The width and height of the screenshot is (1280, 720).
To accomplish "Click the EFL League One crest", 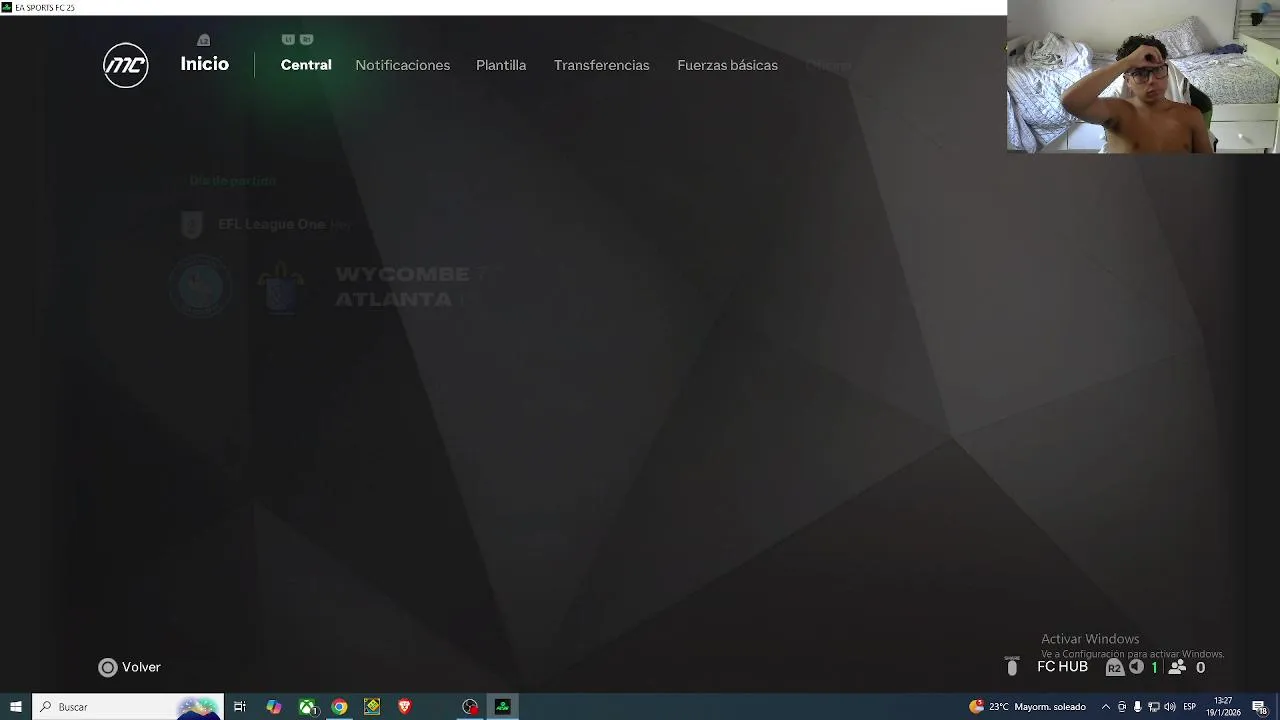I will click(x=192, y=225).
